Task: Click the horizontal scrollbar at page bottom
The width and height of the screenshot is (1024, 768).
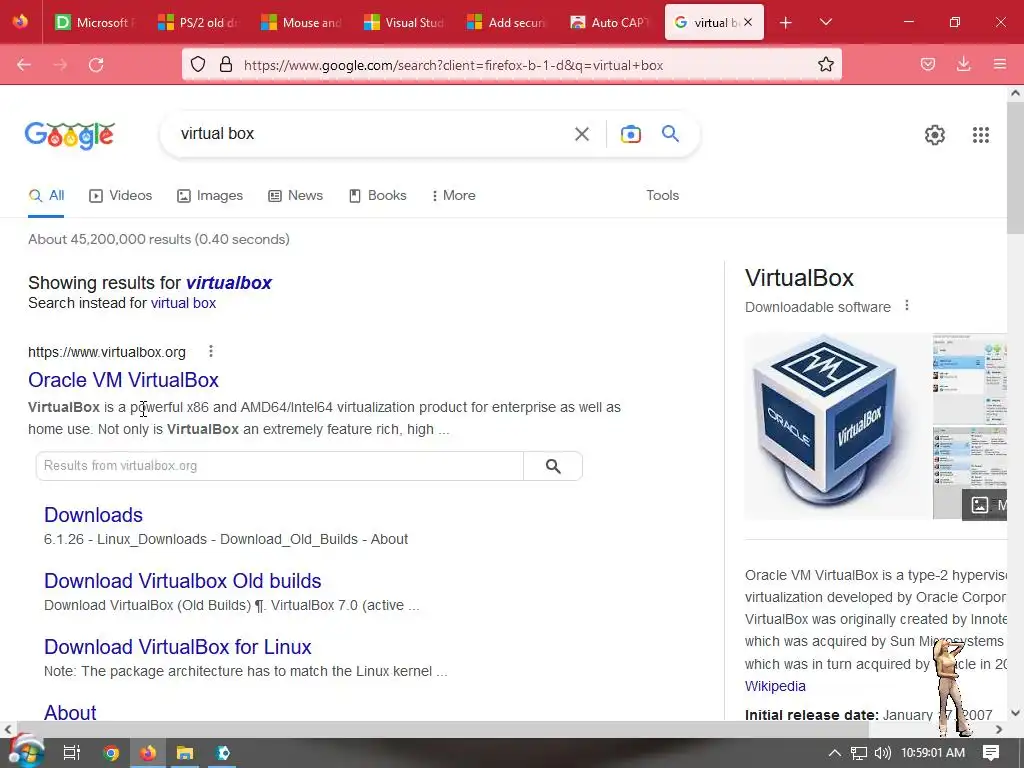Action: pyautogui.click(x=442, y=729)
